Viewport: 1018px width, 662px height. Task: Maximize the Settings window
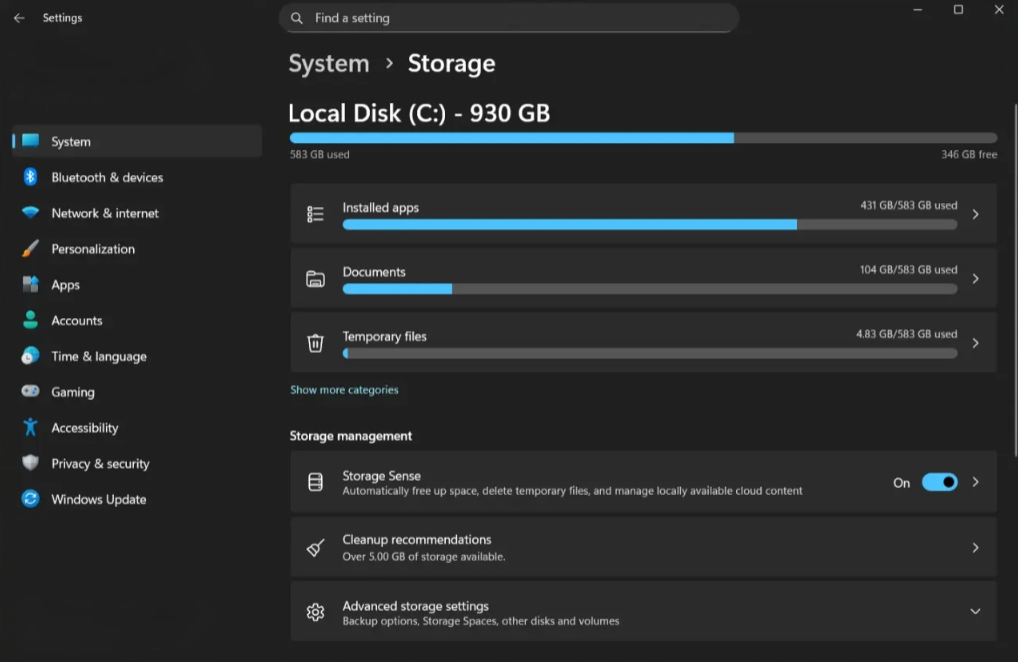click(958, 10)
